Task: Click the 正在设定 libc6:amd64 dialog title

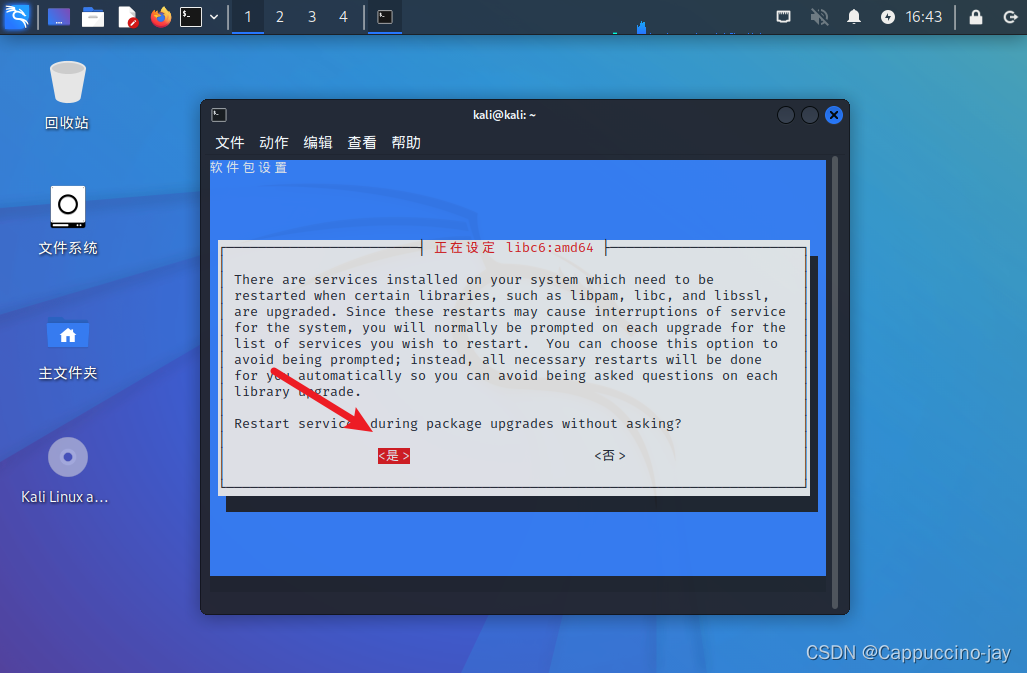Action: click(x=514, y=248)
